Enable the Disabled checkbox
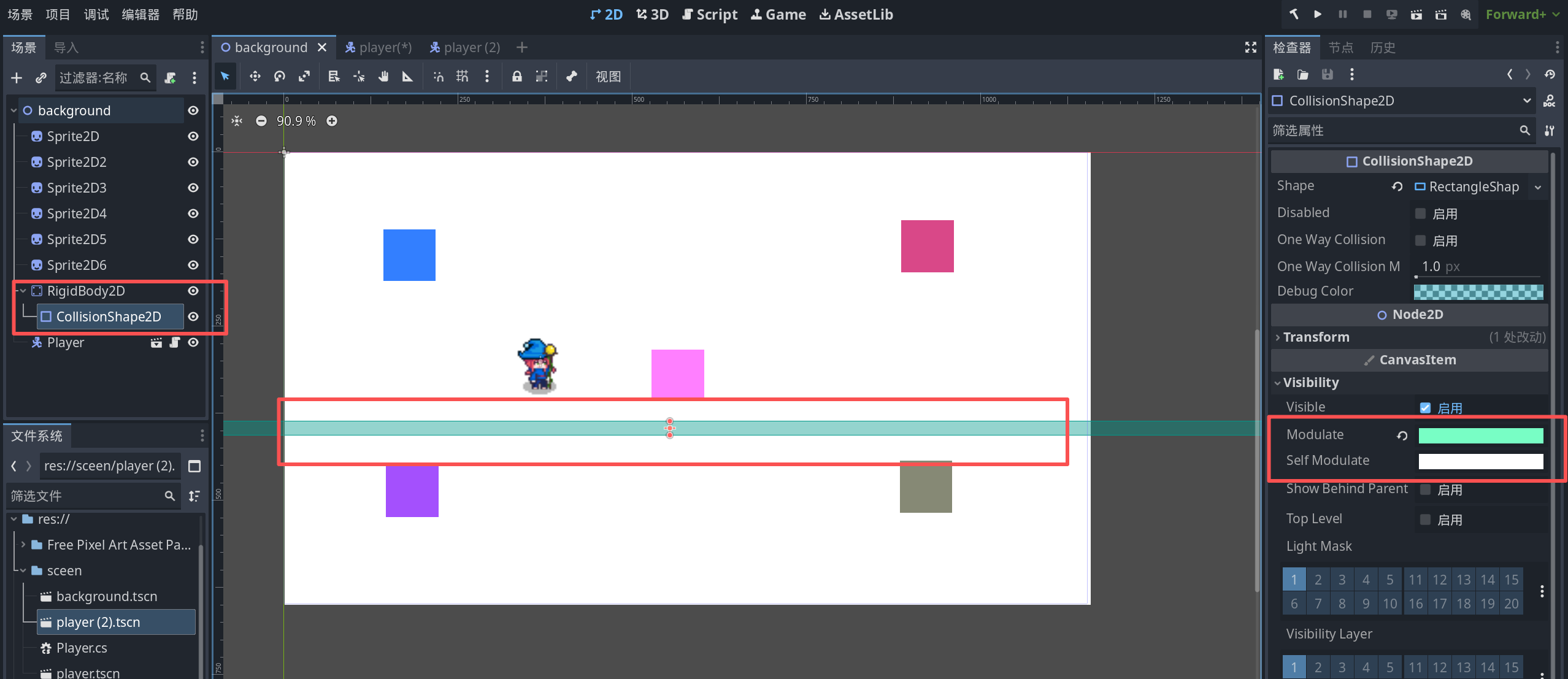1568x679 pixels. tap(1420, 213)
